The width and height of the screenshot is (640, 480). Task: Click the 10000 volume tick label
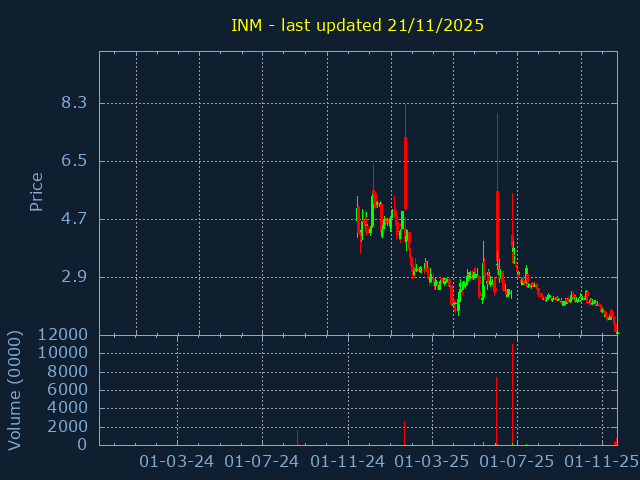[62, 353]
